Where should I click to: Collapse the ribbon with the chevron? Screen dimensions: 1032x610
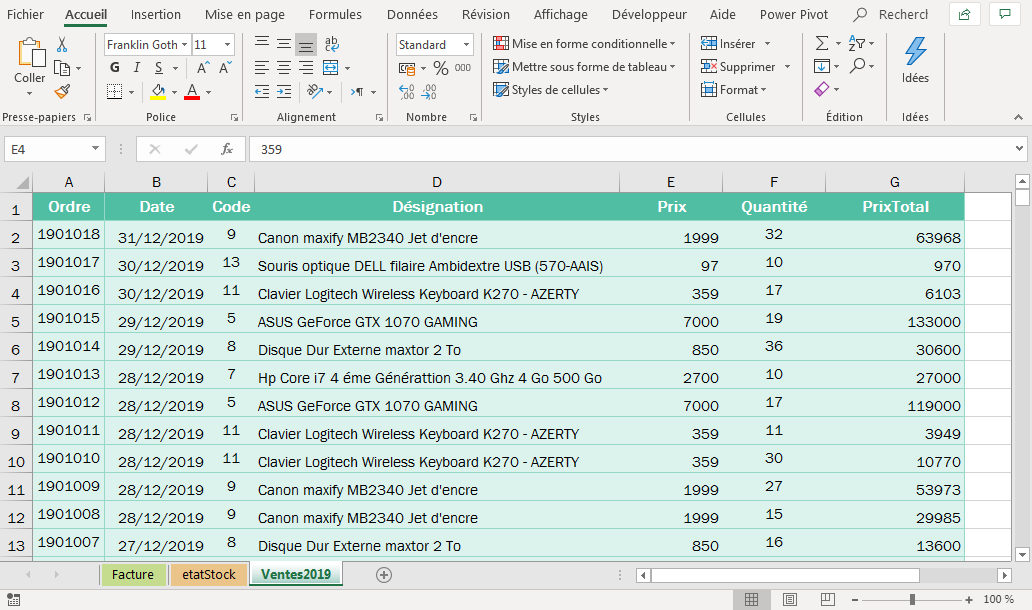tap(1018, 117)
